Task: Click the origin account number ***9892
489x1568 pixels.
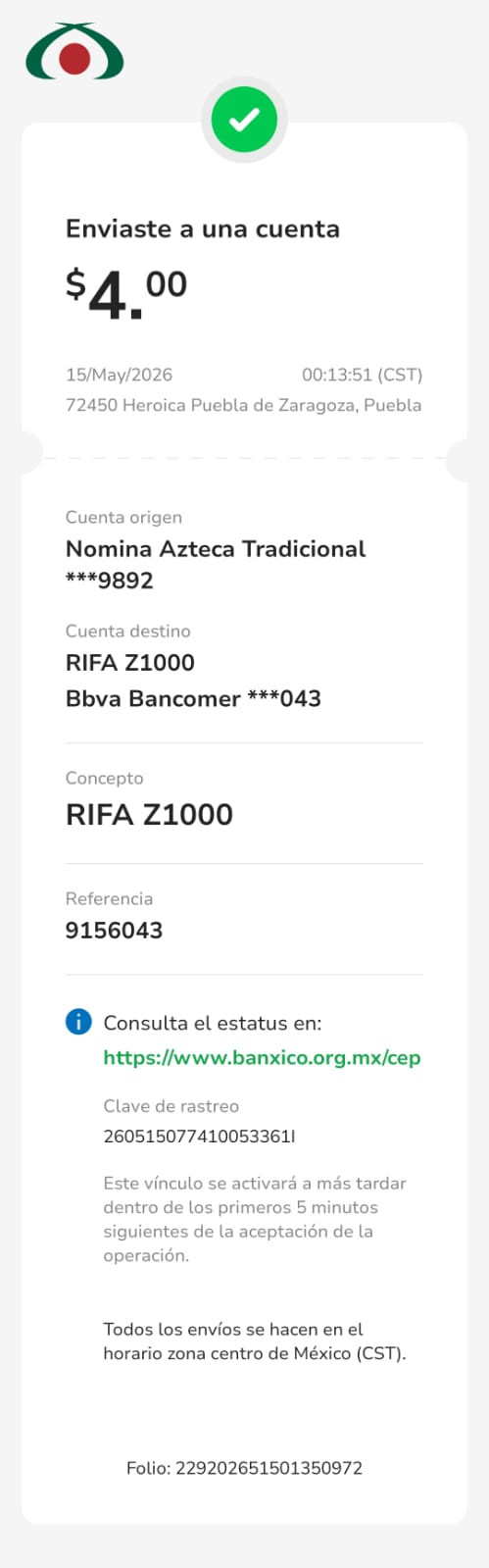Action: (110, 581)
